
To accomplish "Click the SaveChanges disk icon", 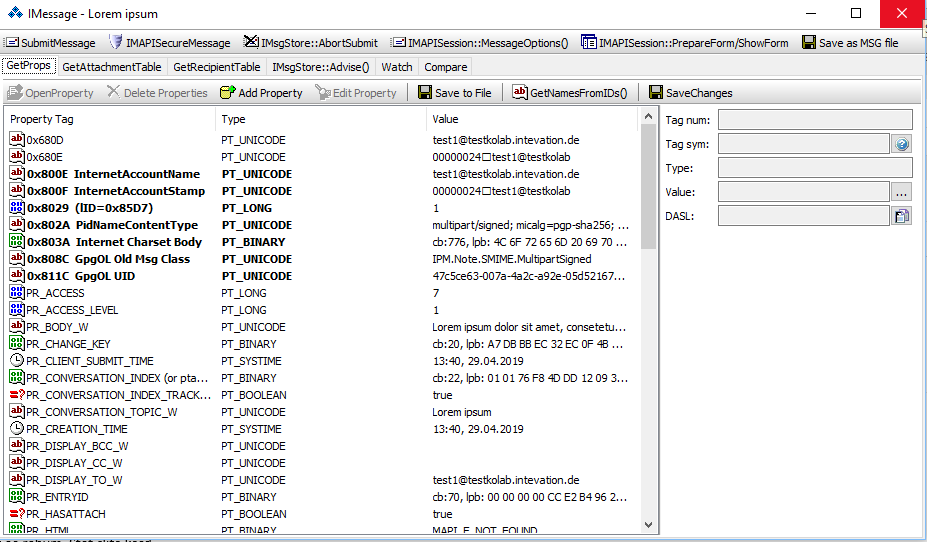I will coord(656,93).
